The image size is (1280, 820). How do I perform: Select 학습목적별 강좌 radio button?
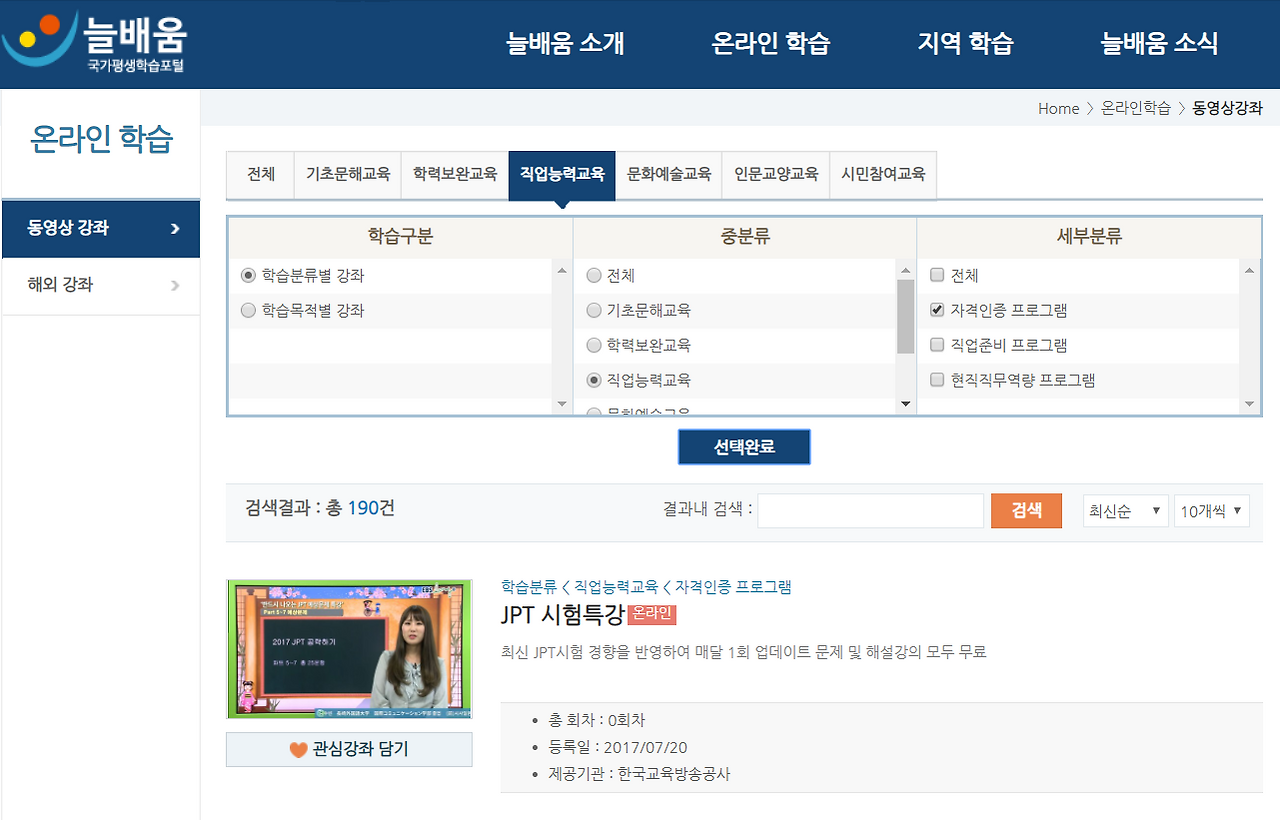pyautogui.click(x=248, y=311)
